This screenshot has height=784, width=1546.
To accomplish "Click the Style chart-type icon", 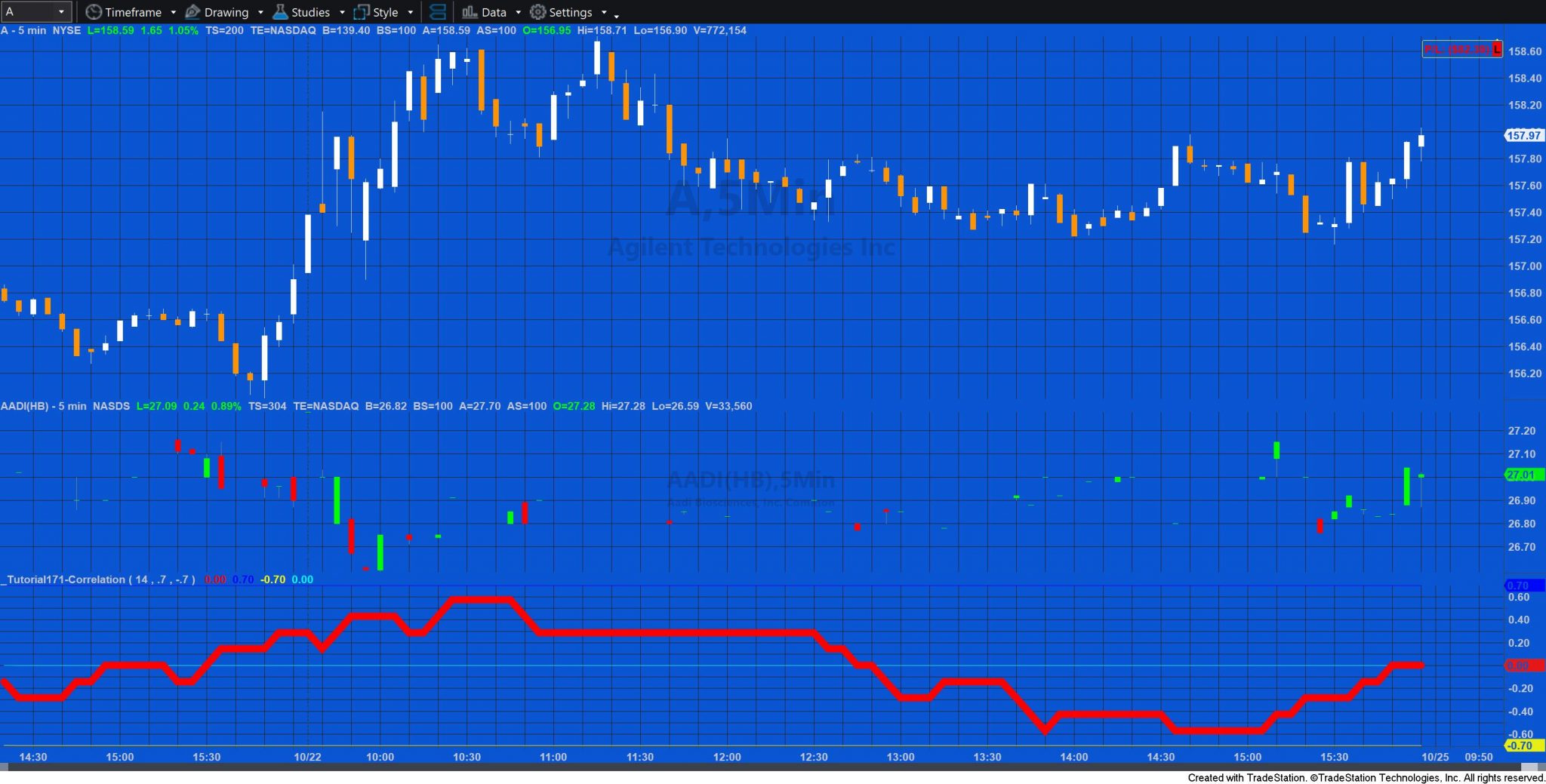I will pos(361,12).
